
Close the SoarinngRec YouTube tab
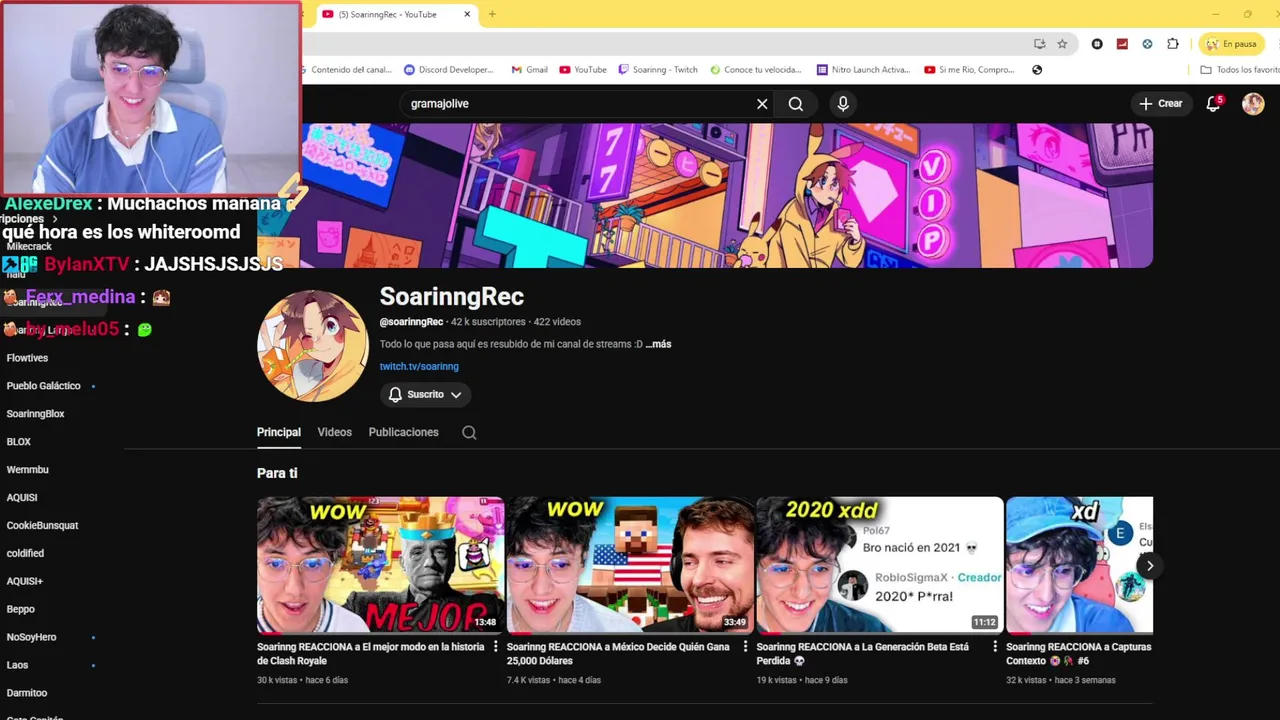tap(467, 14)
